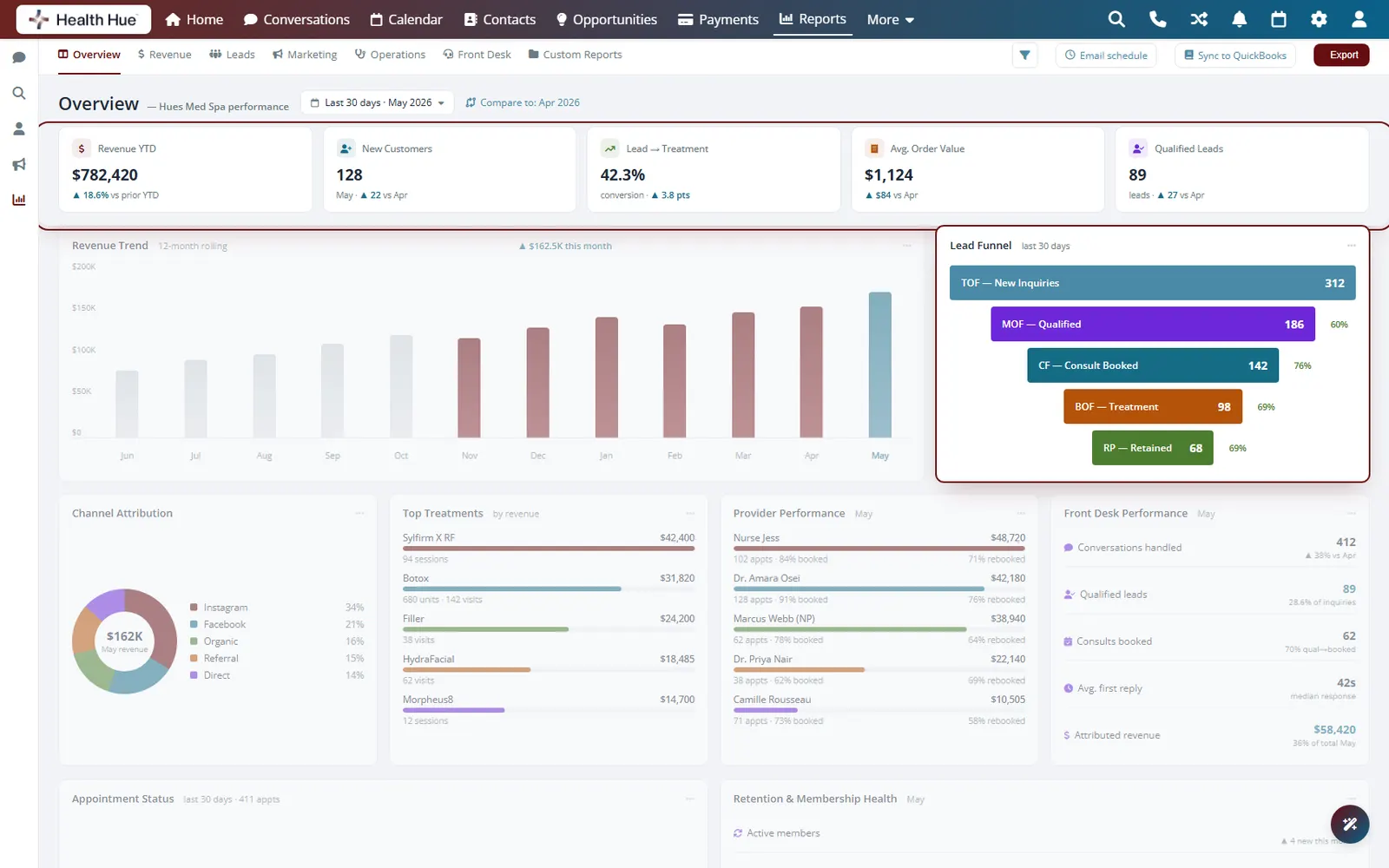The width and height of the screenshot is (1389, 868).
Task: Click the May bar in Revenue Trend
Action: (880, 365)
